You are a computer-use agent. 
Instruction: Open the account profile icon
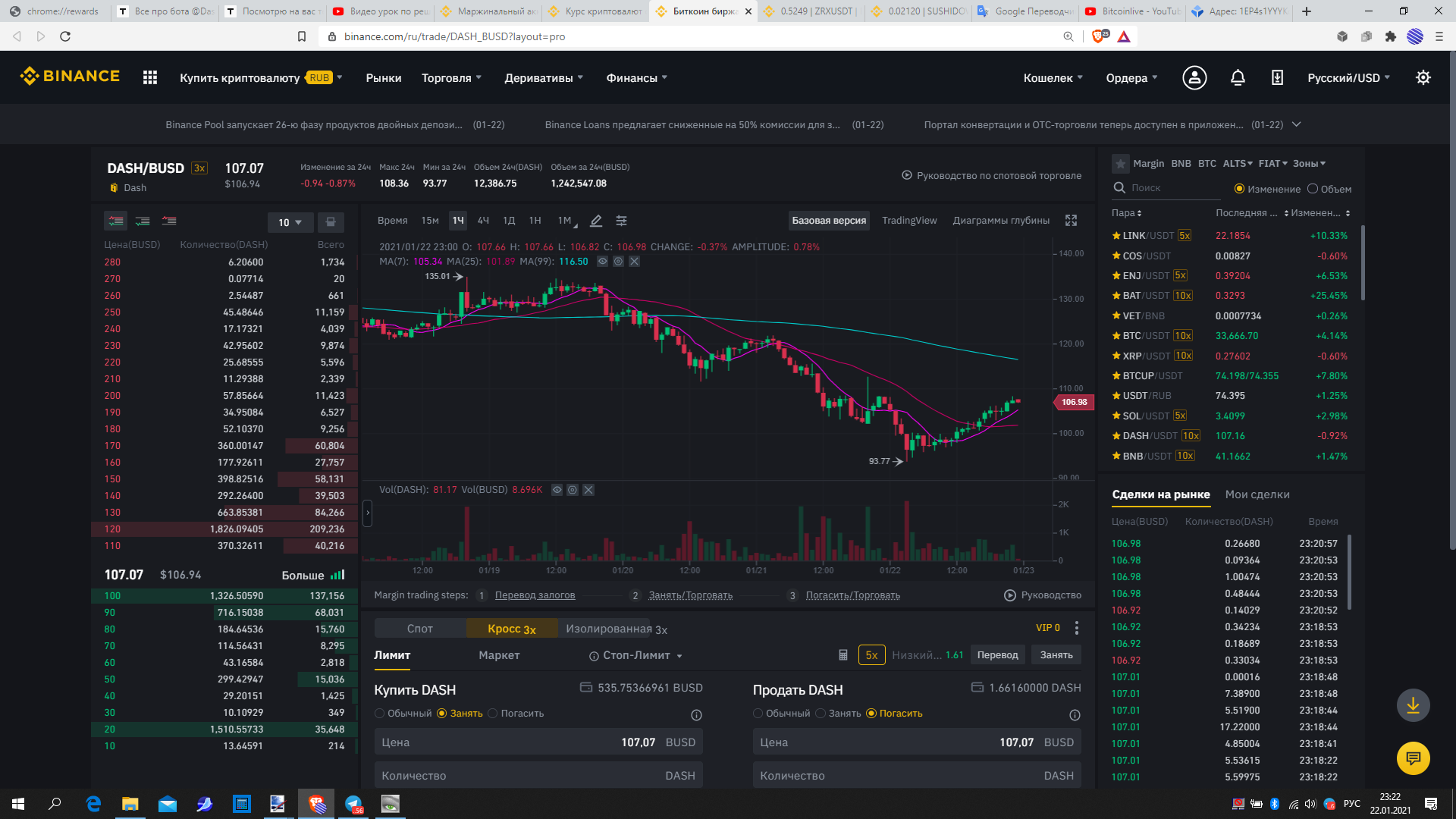[x=1194, y=77]
